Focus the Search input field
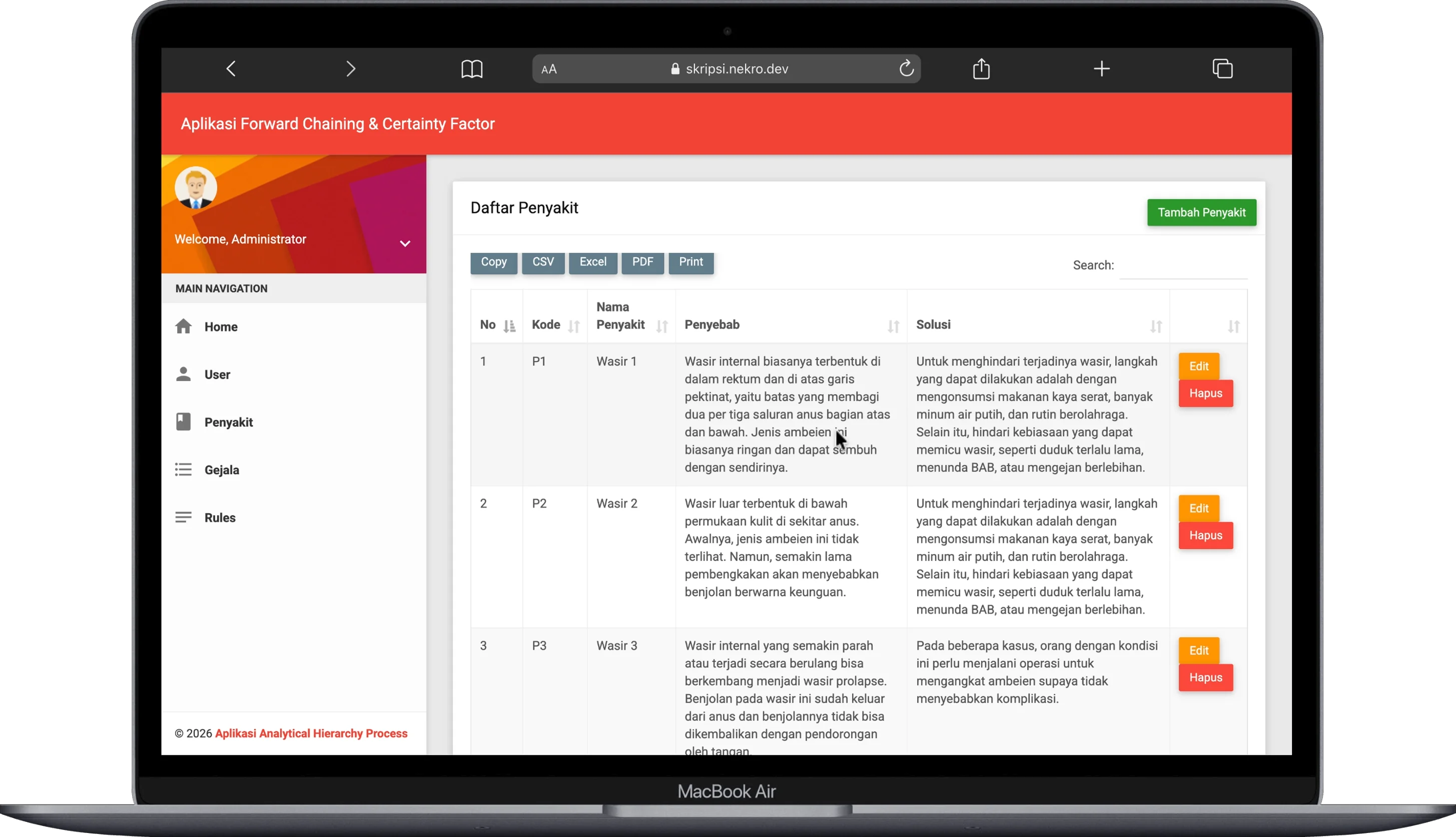The image size is (1456, 837). click(x=1183, y=266)
